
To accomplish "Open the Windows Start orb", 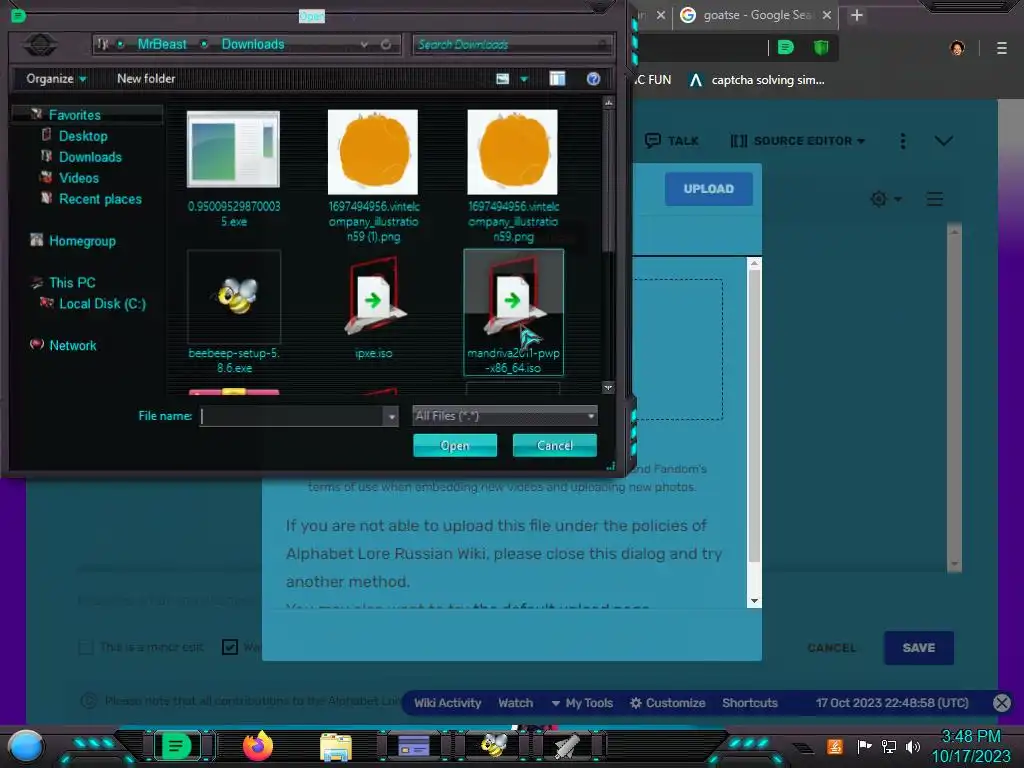I will 25,746.
